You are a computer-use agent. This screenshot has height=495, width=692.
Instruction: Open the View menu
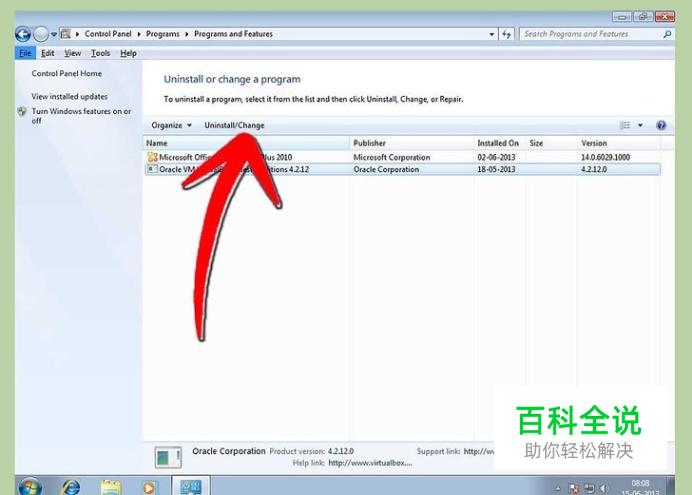pos(72,53)
